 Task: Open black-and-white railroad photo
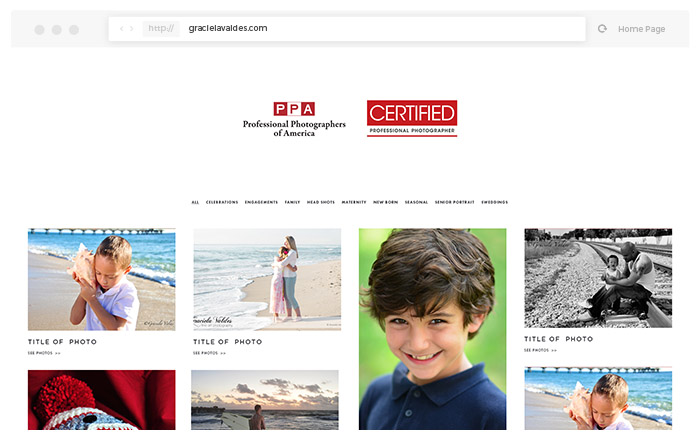(598, 278)
